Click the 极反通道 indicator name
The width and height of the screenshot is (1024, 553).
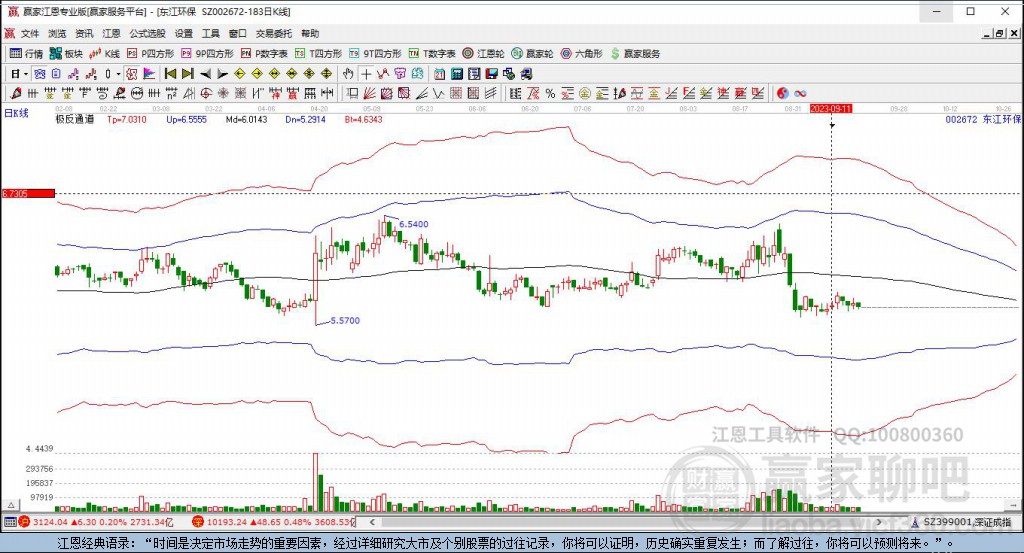[x=74, y=119]
